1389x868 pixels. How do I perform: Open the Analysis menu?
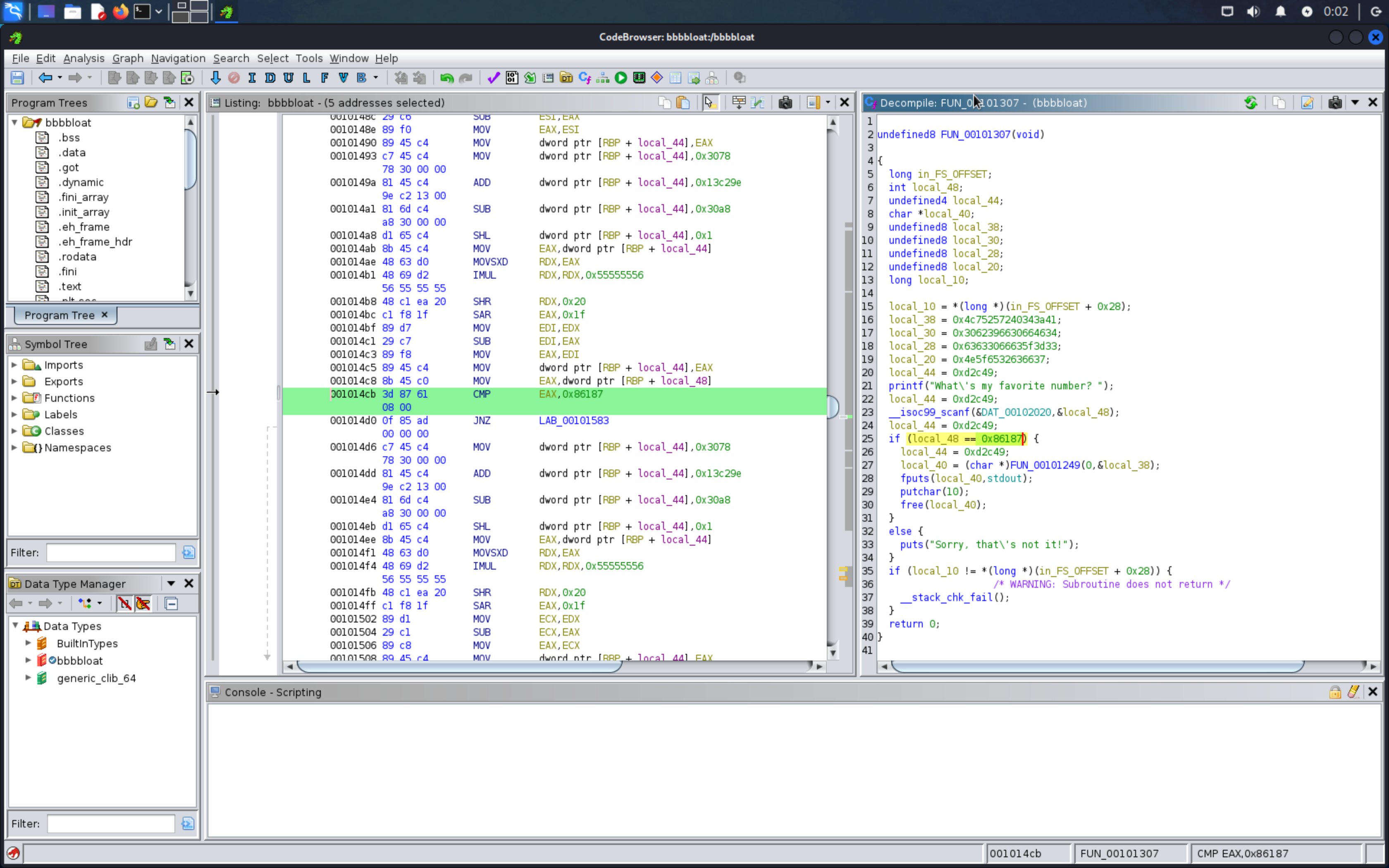[83, 58]
